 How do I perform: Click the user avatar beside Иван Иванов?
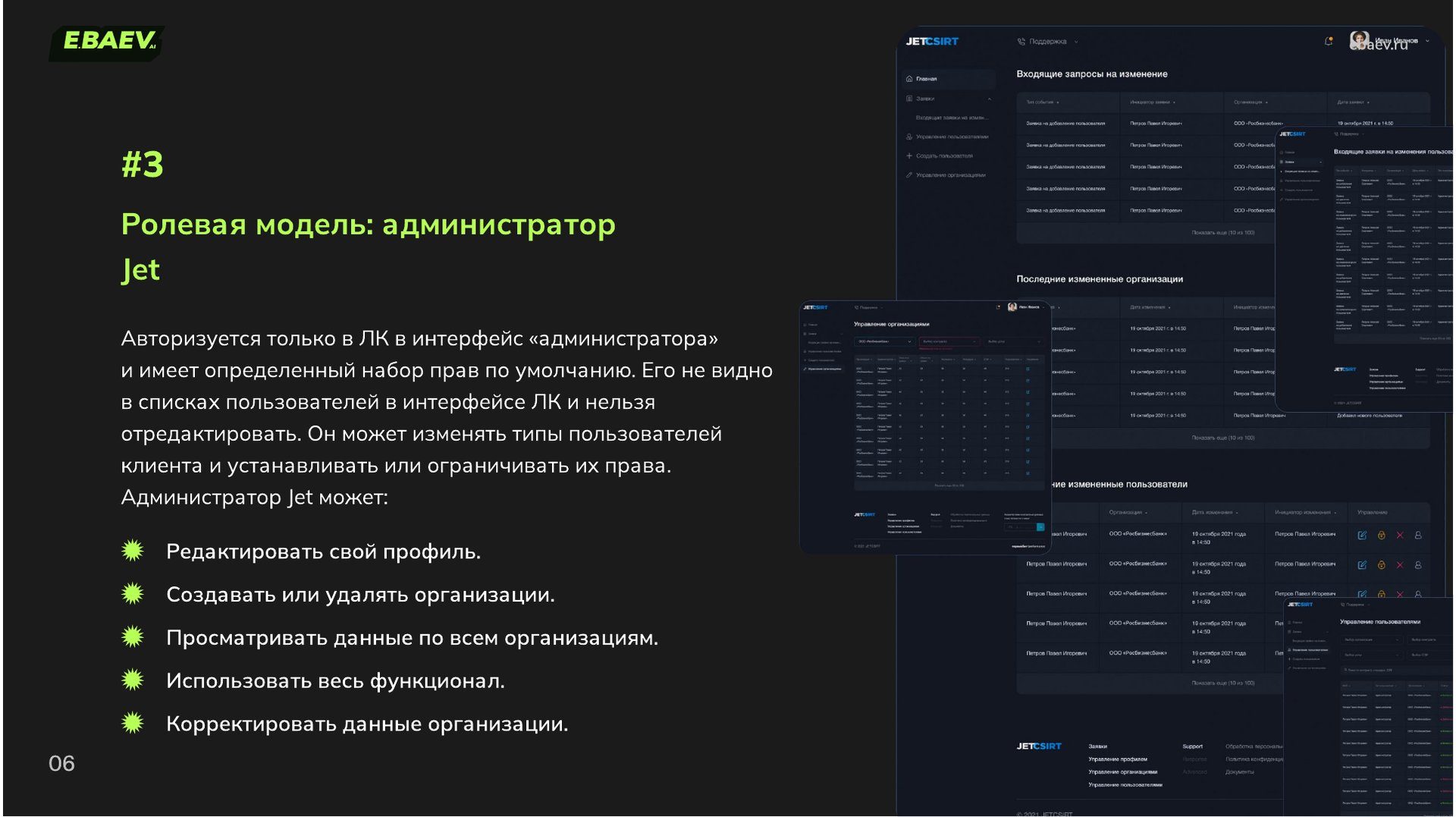[1359, 39]
